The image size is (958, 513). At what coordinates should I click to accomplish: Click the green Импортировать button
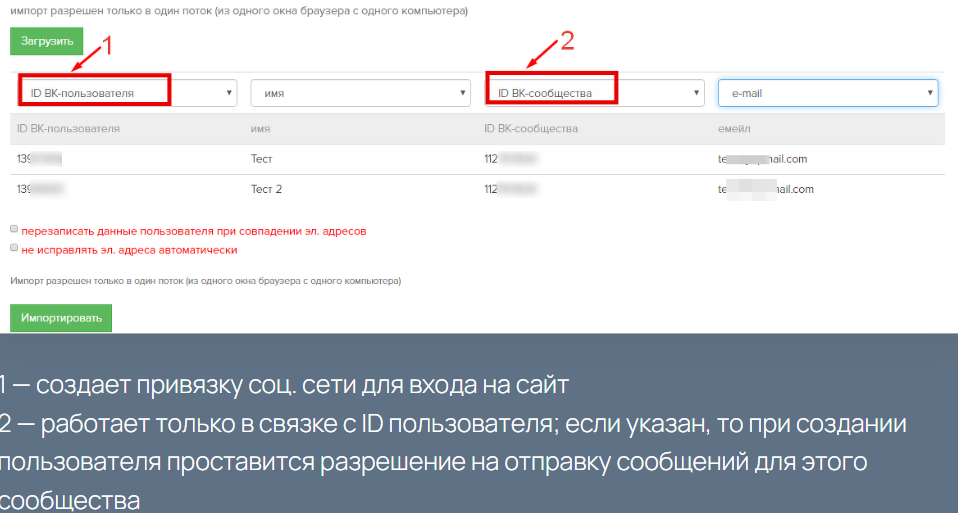pos(61,318)
